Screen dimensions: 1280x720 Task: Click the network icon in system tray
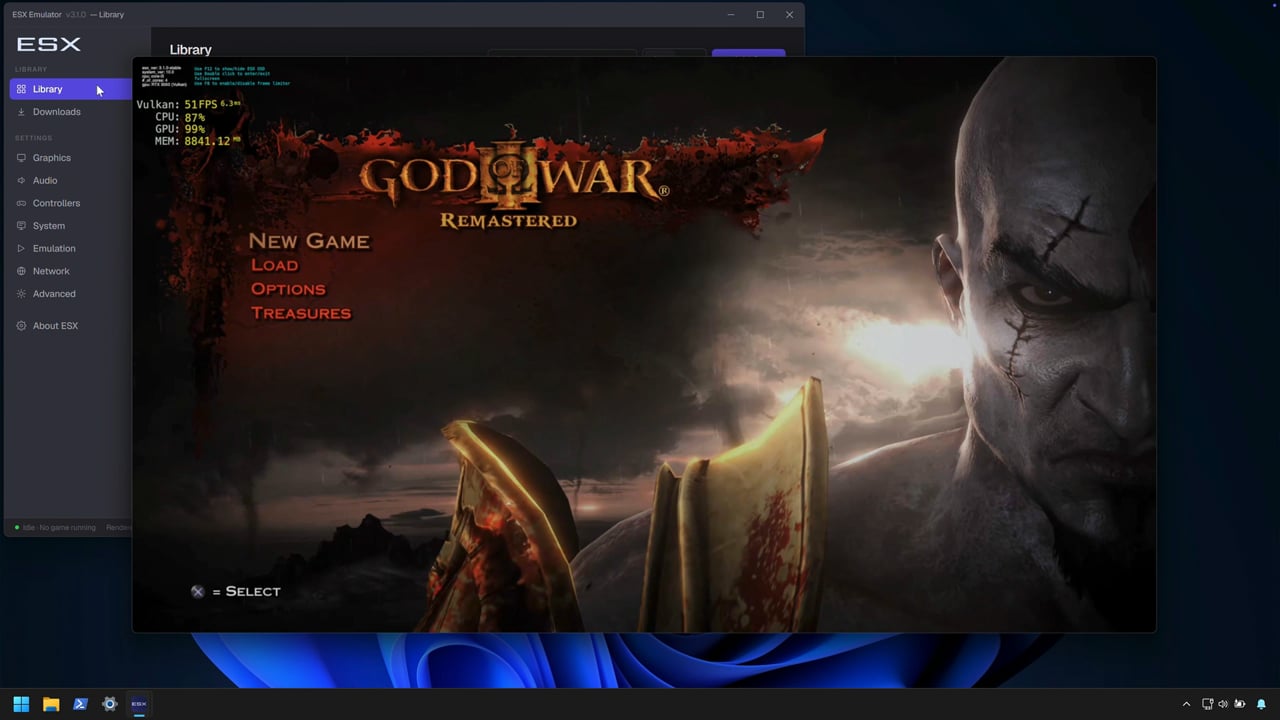(x=1208, y=704)
